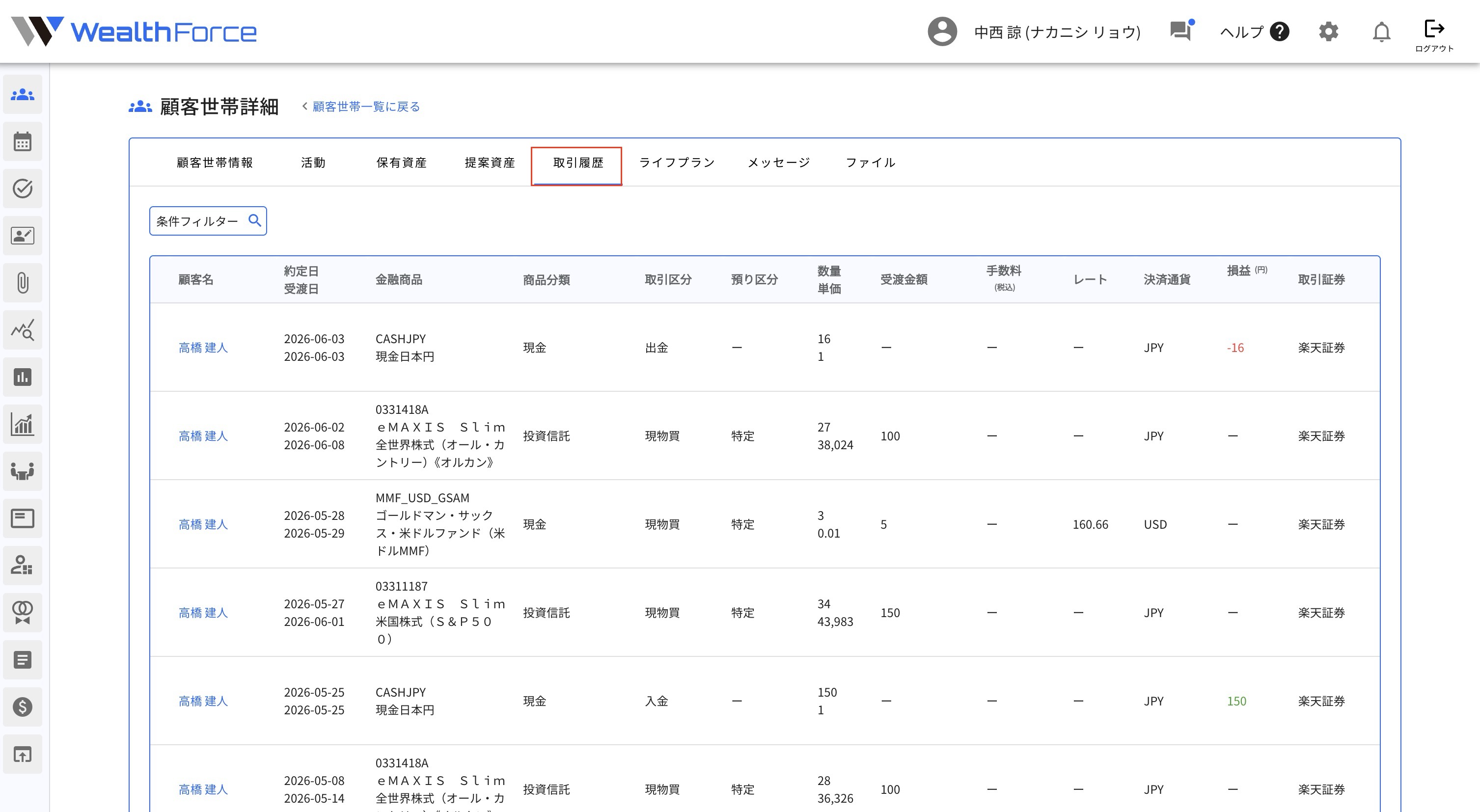Click the Help question mark icon
This screenshot has width=1480, height=812.
click(x=1280, y=31)
